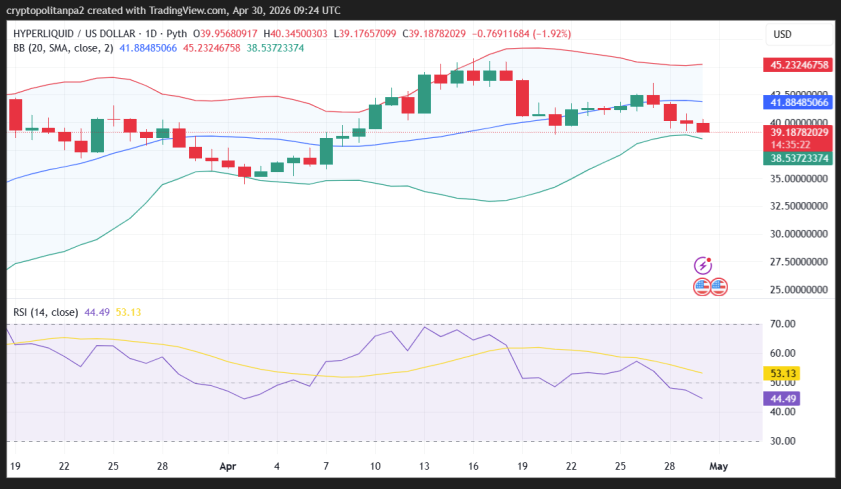
Task: Click the high value H40.34500303
Action: 295,34
